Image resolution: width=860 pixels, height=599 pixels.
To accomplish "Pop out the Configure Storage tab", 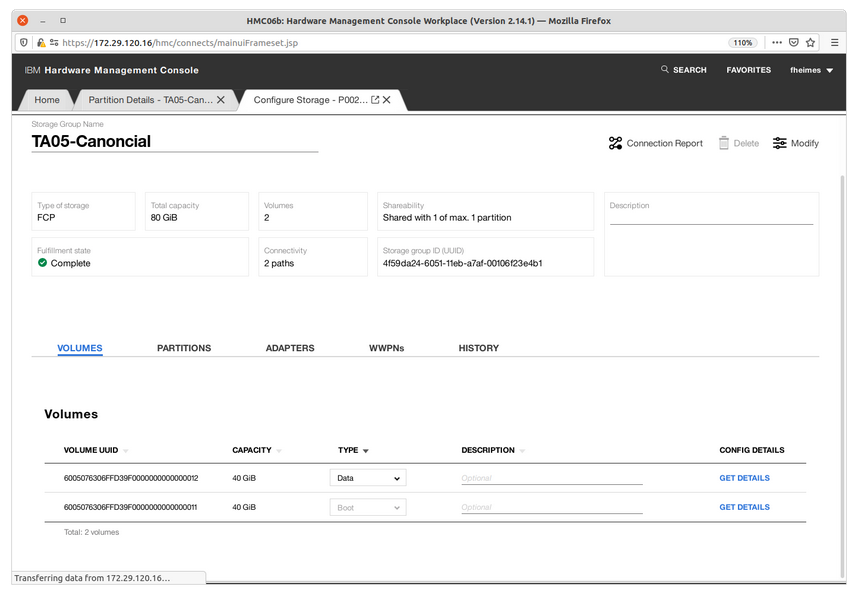I will pyautogui.click(x=375, y=100).
